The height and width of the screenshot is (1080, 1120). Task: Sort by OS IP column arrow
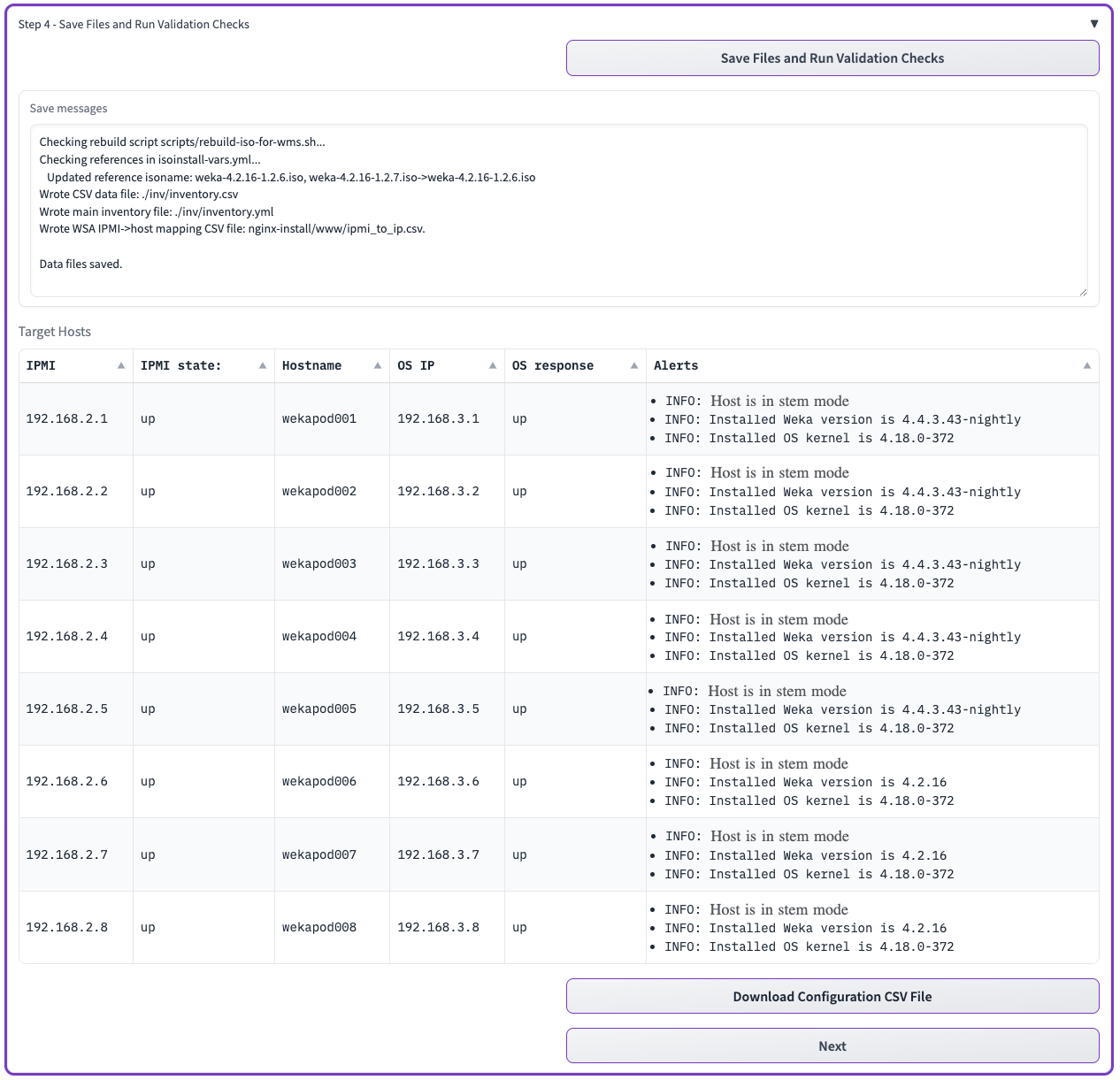[493, 366]
